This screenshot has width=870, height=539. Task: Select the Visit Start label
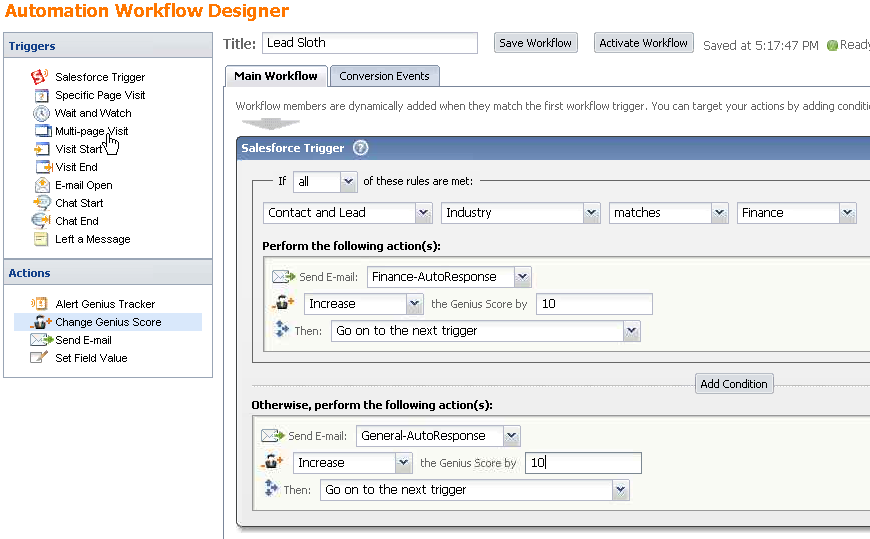[x=79, y=149]
